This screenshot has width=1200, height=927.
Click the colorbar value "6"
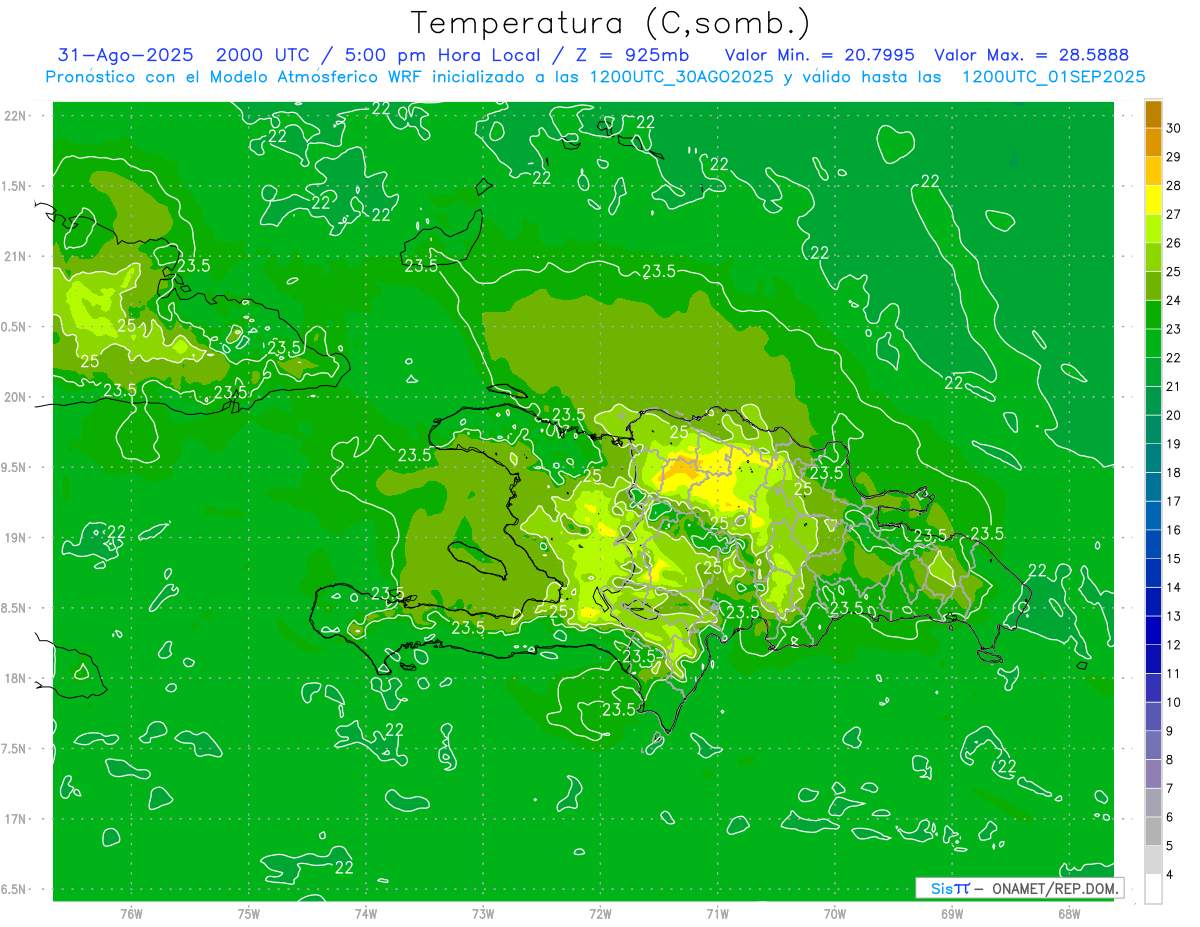[x=1170, y=817]
